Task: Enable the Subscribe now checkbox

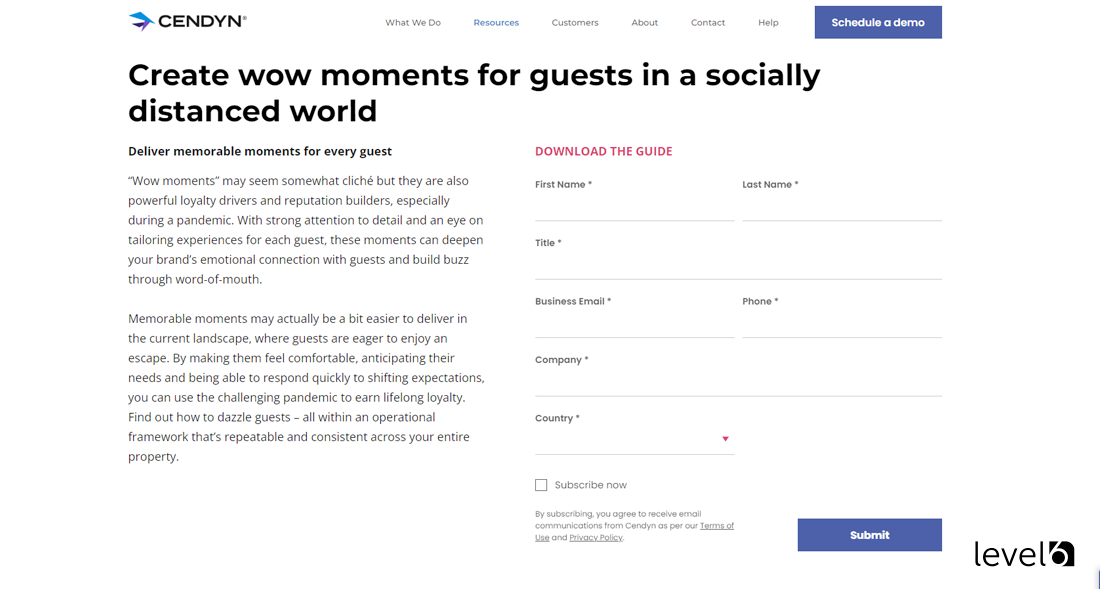Action: point(541,484)
